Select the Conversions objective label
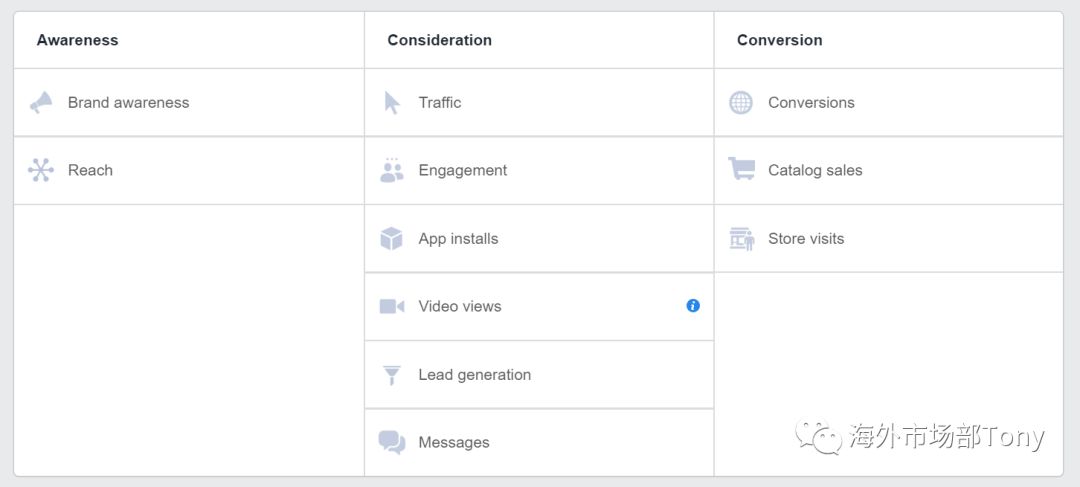1080x487 pixels. 811,102
